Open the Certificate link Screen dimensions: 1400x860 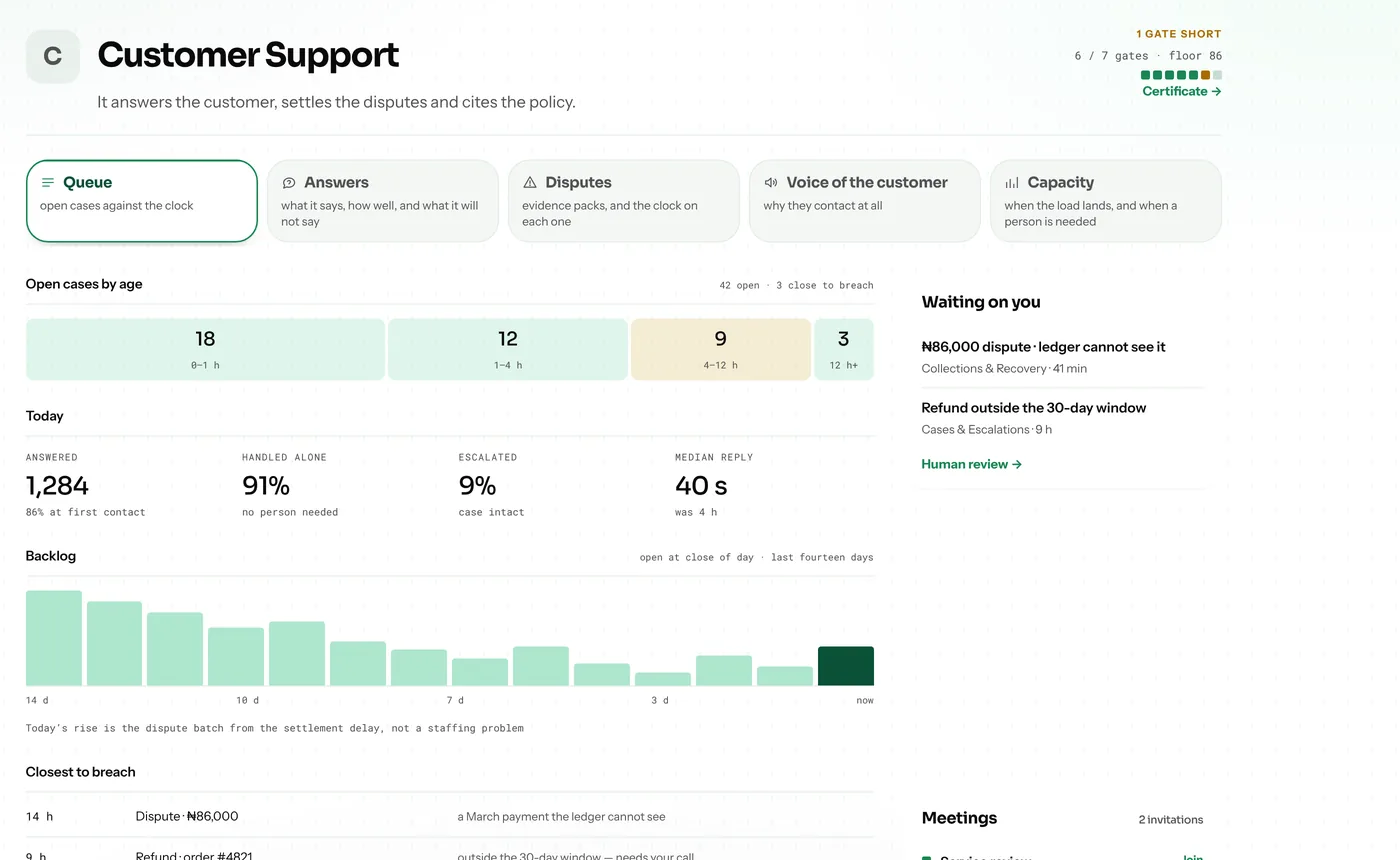1182,91
